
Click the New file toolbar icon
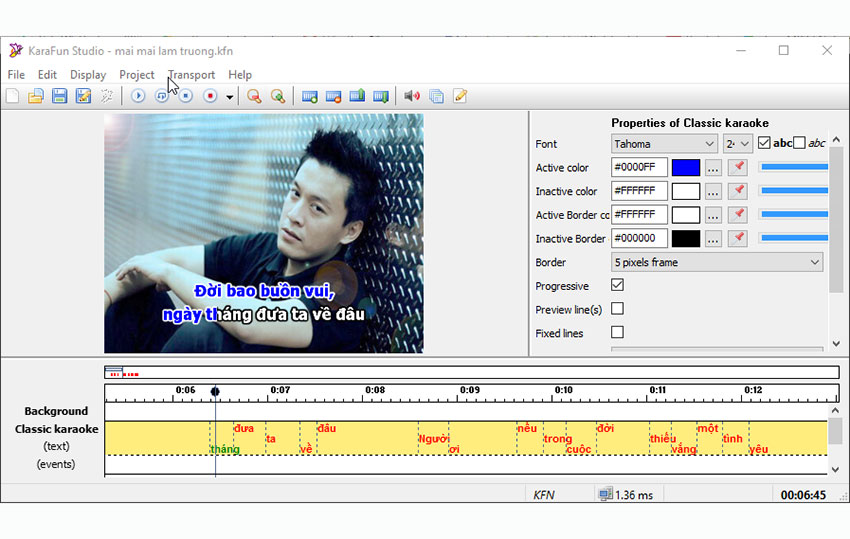click(12, 96)
